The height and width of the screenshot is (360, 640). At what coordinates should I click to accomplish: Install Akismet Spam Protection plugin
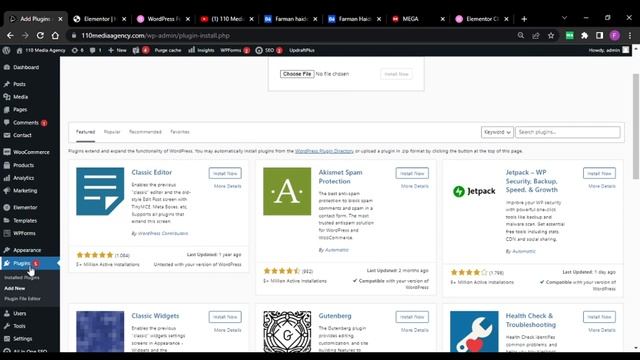pyautogui.click(x=412, y=173)
